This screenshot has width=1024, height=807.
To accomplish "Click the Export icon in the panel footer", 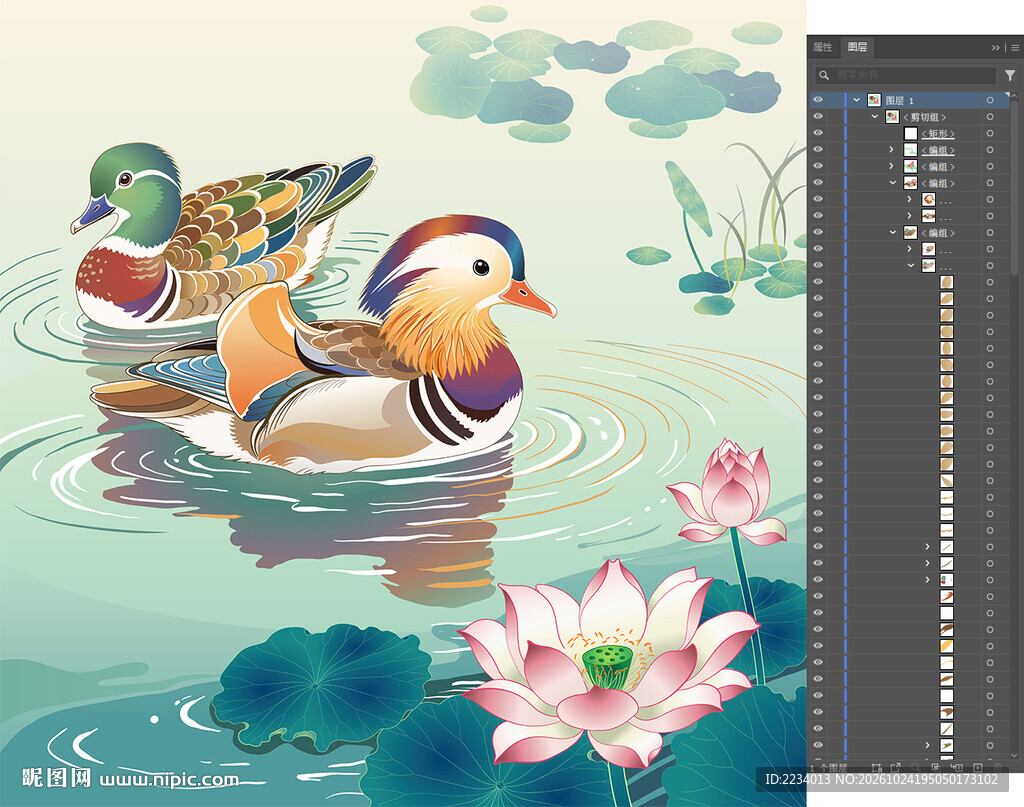I will click(x=895, y=768).
